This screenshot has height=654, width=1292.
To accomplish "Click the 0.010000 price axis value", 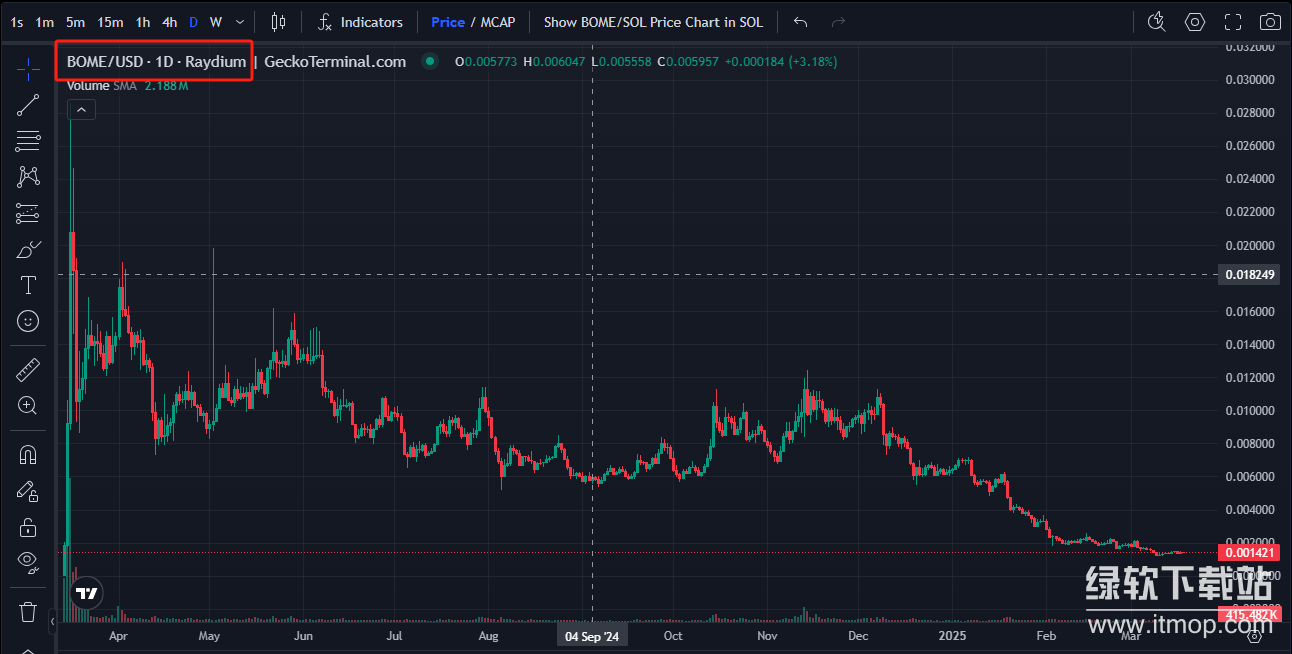I will click(1250, 411).
